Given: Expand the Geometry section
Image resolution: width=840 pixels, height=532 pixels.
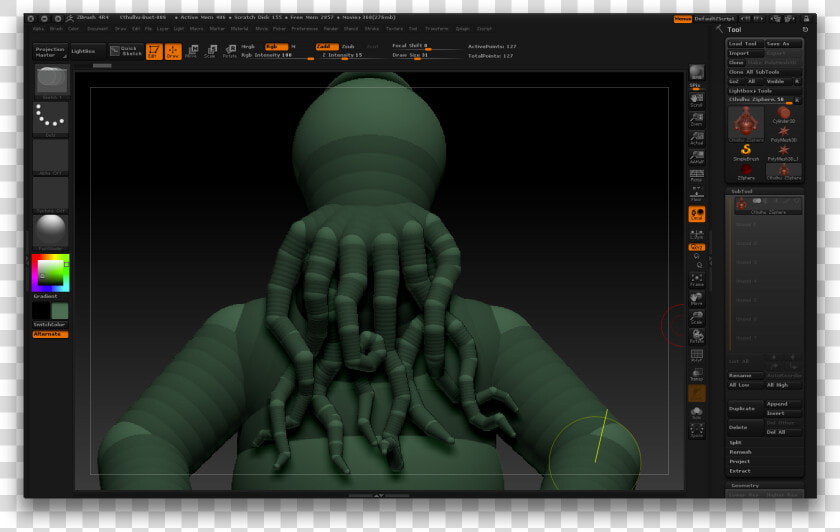Looking at the screenshot, I should tap(765, 485).
